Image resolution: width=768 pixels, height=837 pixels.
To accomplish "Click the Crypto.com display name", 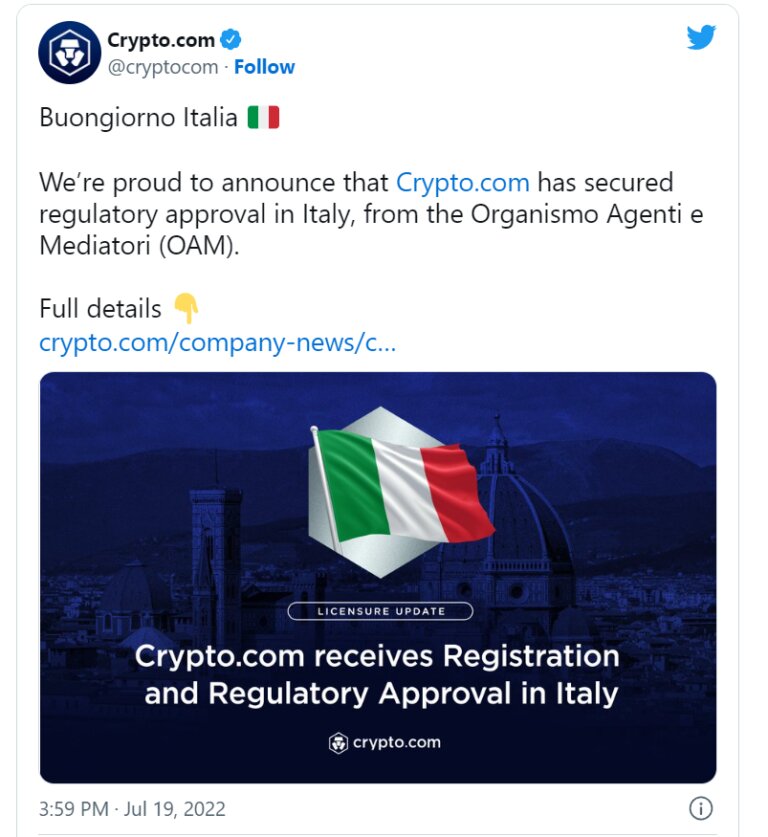I will 159,40.
